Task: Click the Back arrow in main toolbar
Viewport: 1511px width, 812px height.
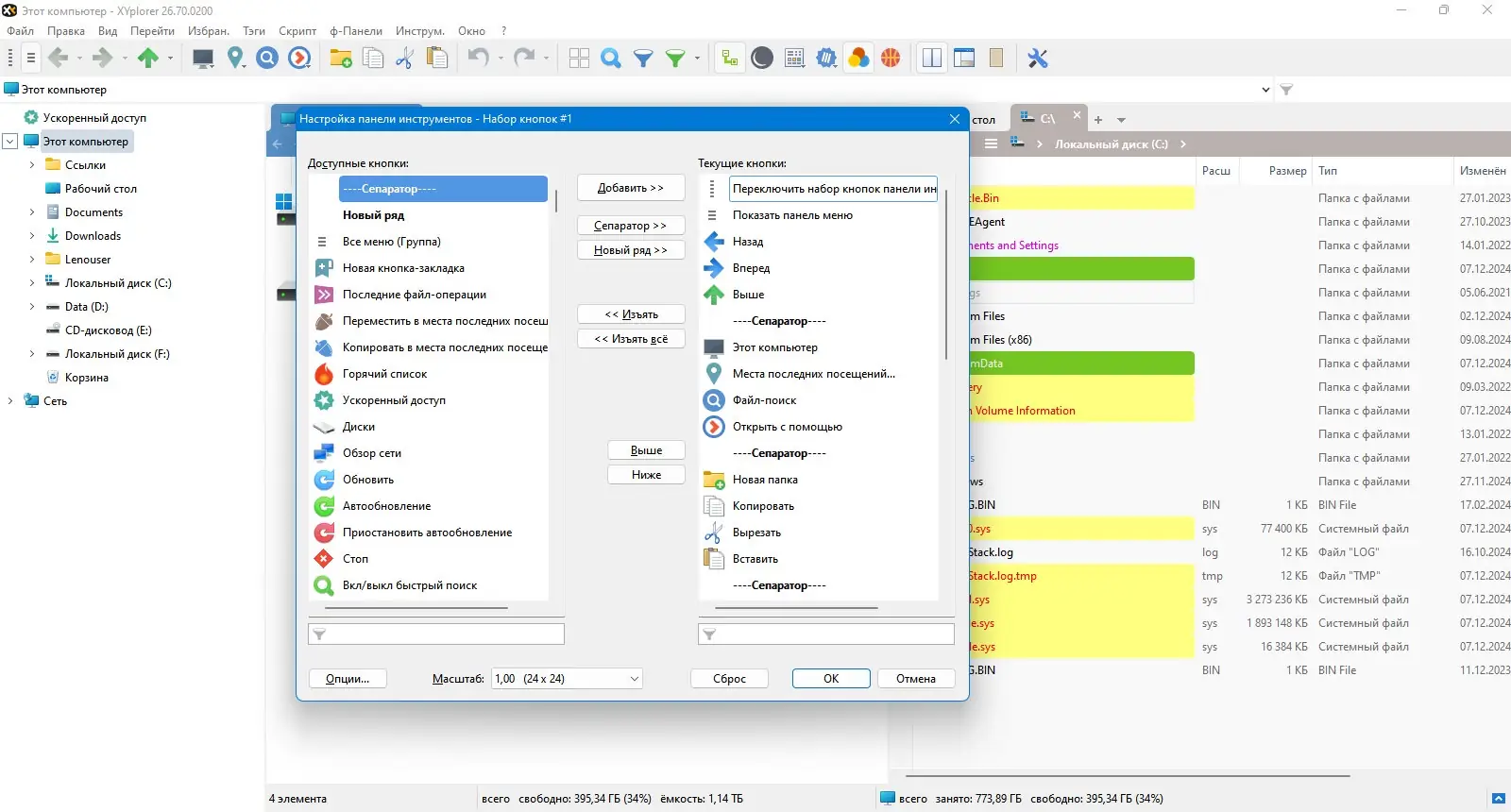Action: click(59, 59)
